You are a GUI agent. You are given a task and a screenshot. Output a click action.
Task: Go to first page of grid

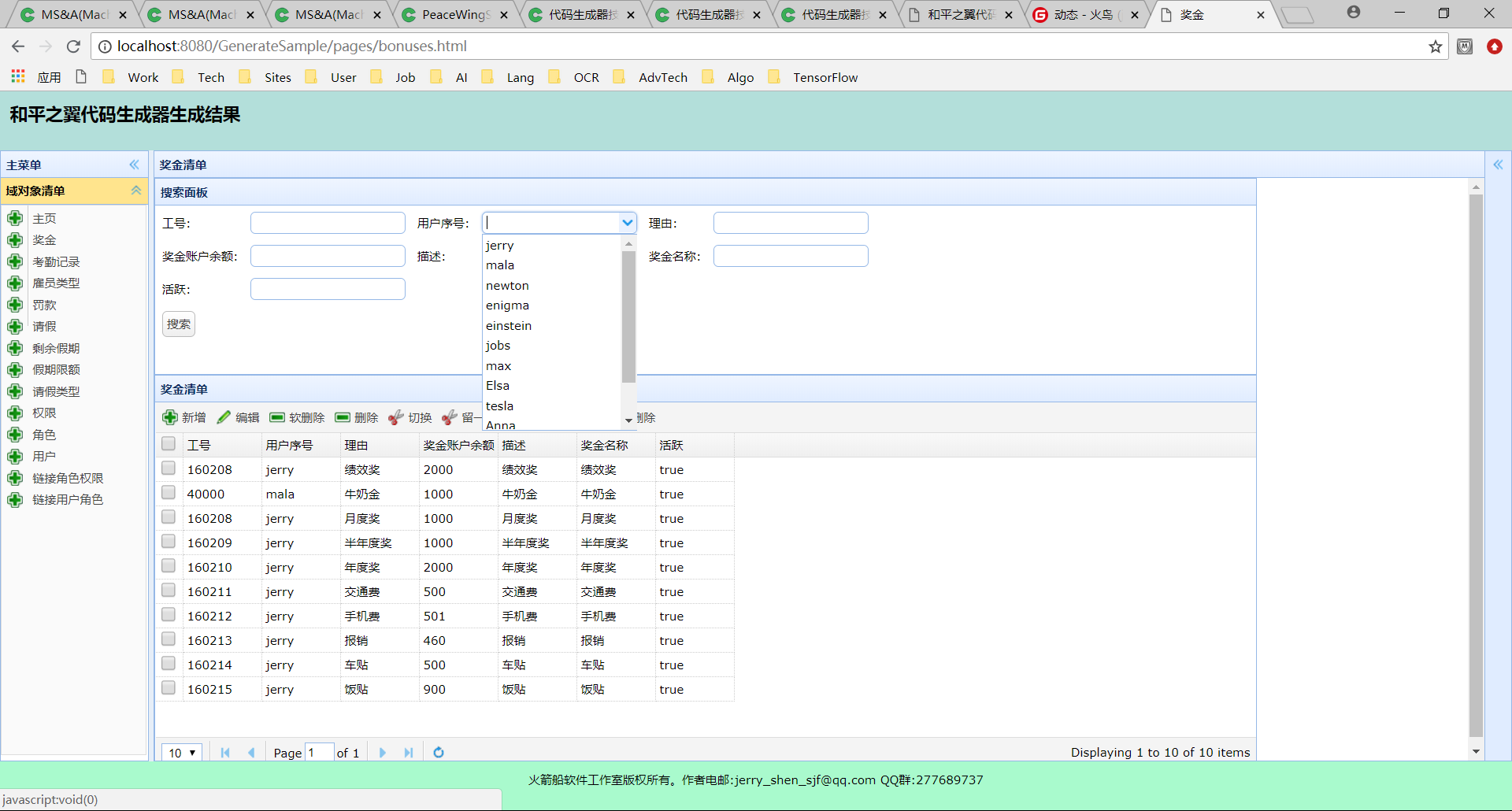pos(225,753)
